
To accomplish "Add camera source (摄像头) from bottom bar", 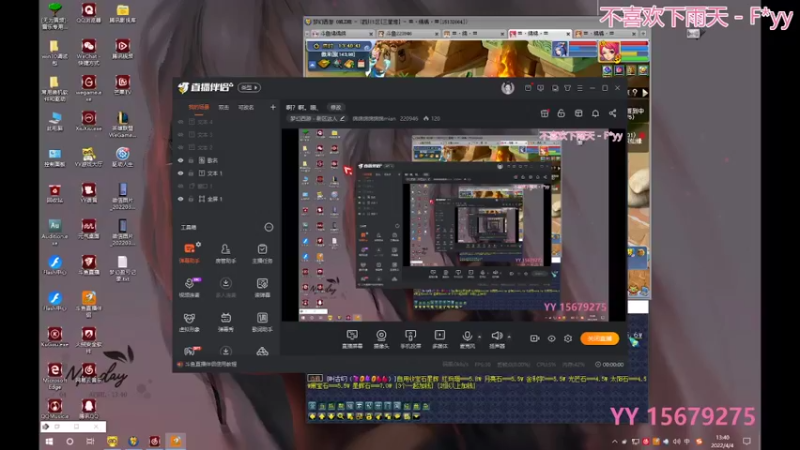I will click(381, 339).
